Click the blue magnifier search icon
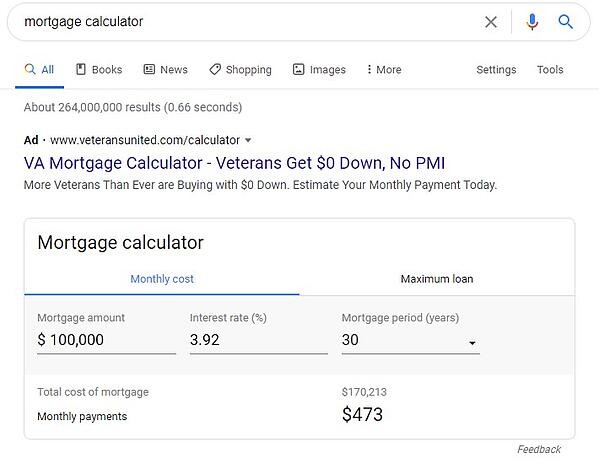Screen dimensions: 599x464 click(565, 22)
